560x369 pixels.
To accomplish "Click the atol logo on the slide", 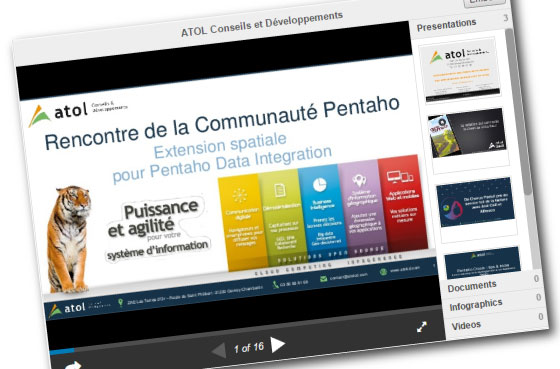I will click(58, 114).
